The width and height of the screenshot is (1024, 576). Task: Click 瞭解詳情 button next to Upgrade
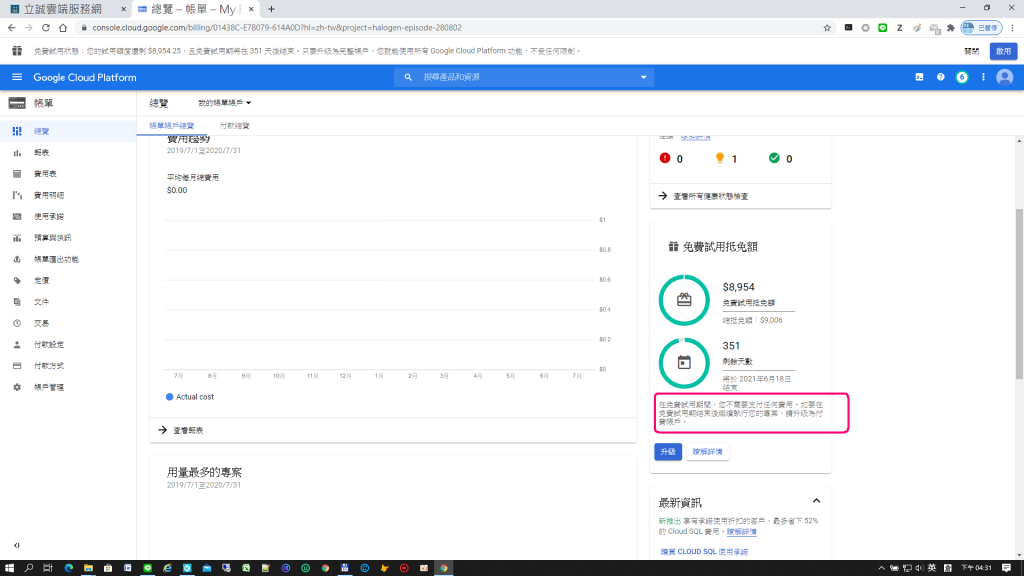707,451
